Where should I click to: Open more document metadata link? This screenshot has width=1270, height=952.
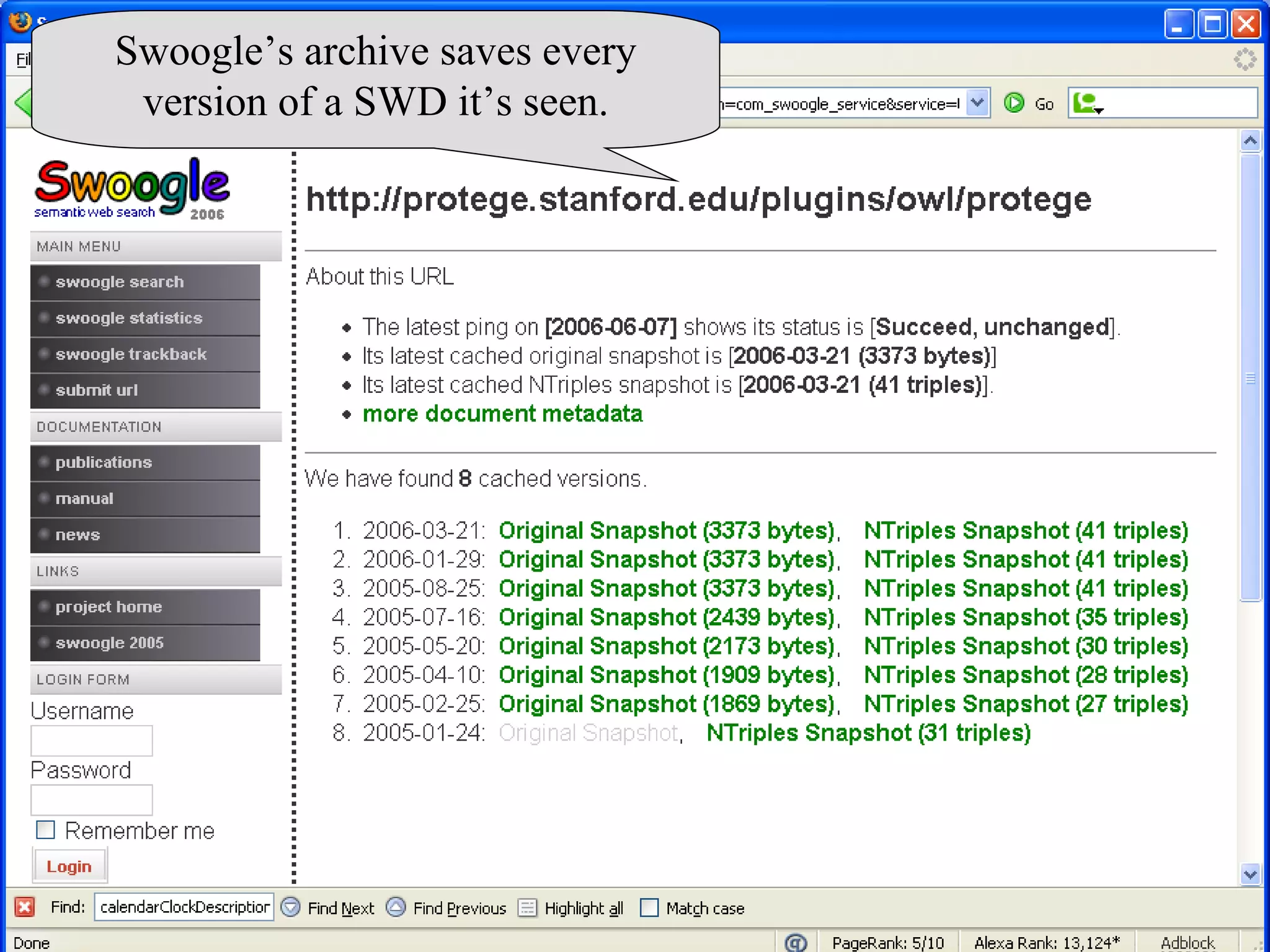coord(502,414)
